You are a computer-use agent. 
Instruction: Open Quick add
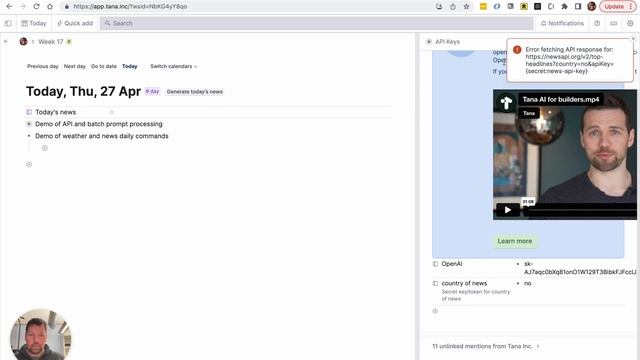(75, 23)
